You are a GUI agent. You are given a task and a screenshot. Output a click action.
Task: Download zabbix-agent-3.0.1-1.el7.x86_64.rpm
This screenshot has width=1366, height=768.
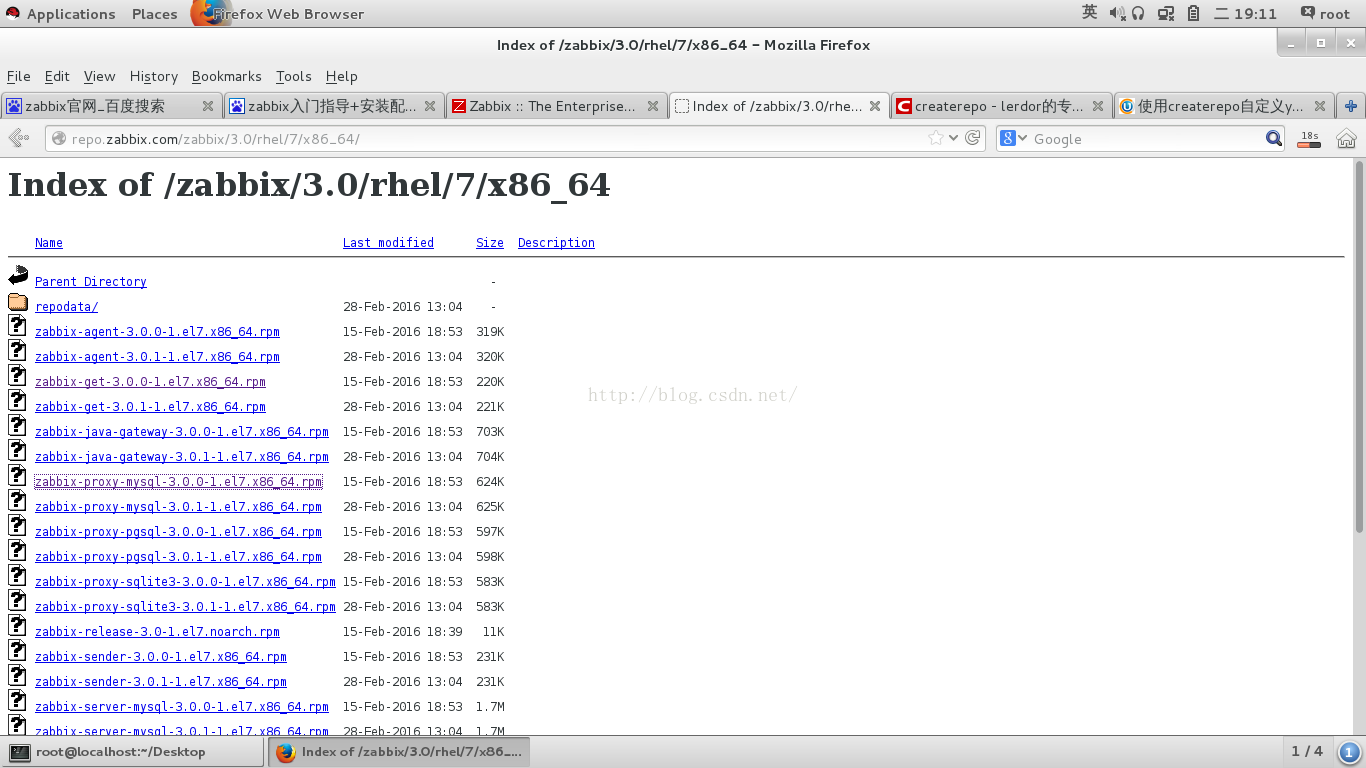point(157,357)
